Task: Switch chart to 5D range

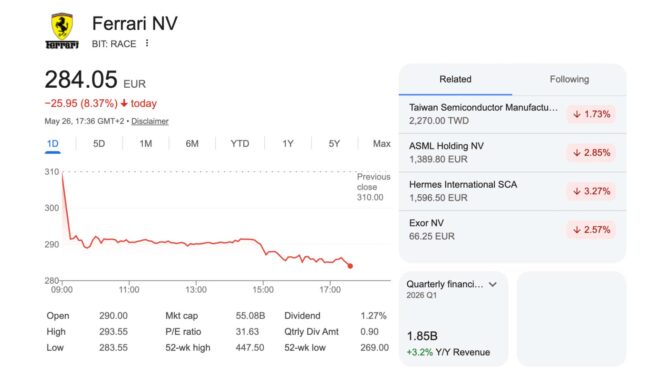Action: 99,144
